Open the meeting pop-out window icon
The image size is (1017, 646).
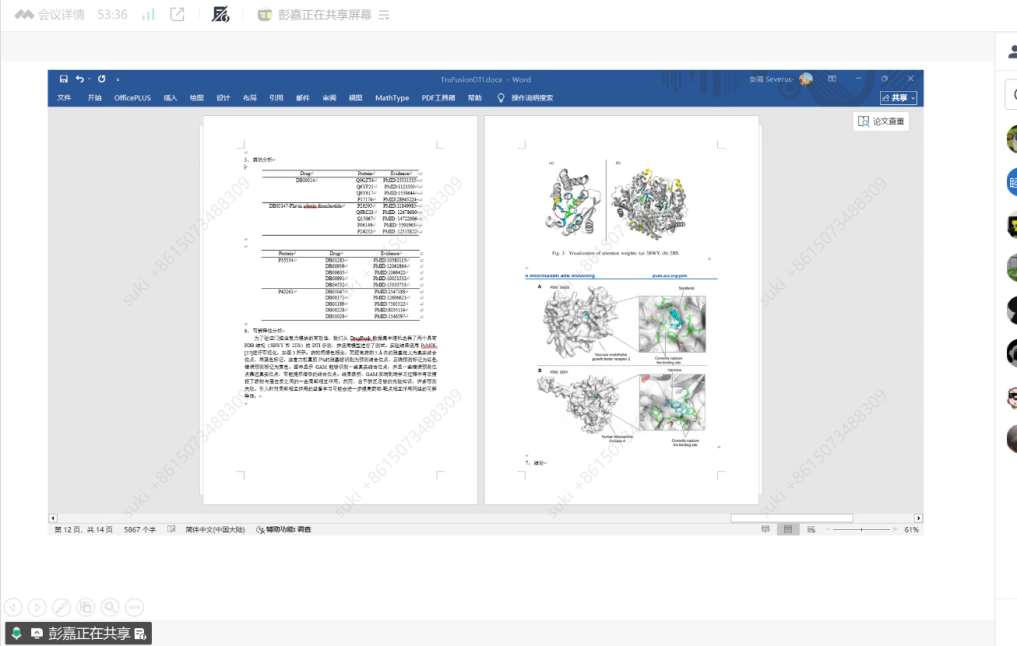(177, 15)
